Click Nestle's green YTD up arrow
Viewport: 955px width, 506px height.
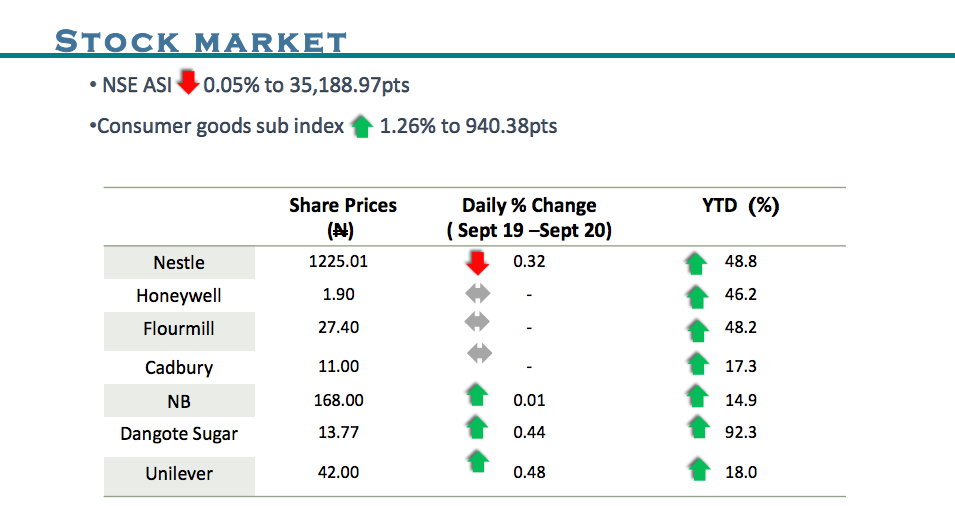tap(696, 264)
